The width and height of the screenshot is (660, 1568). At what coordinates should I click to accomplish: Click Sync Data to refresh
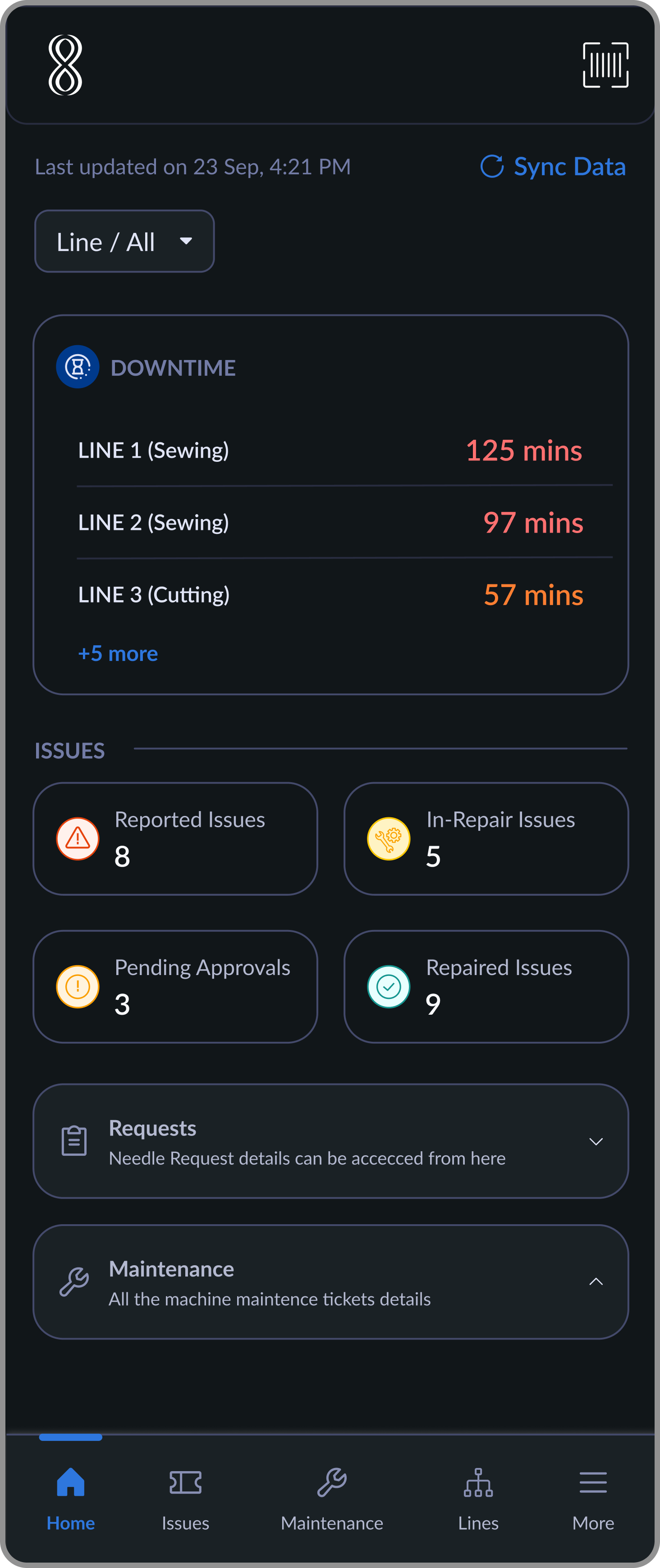click(x=553, y=166)
